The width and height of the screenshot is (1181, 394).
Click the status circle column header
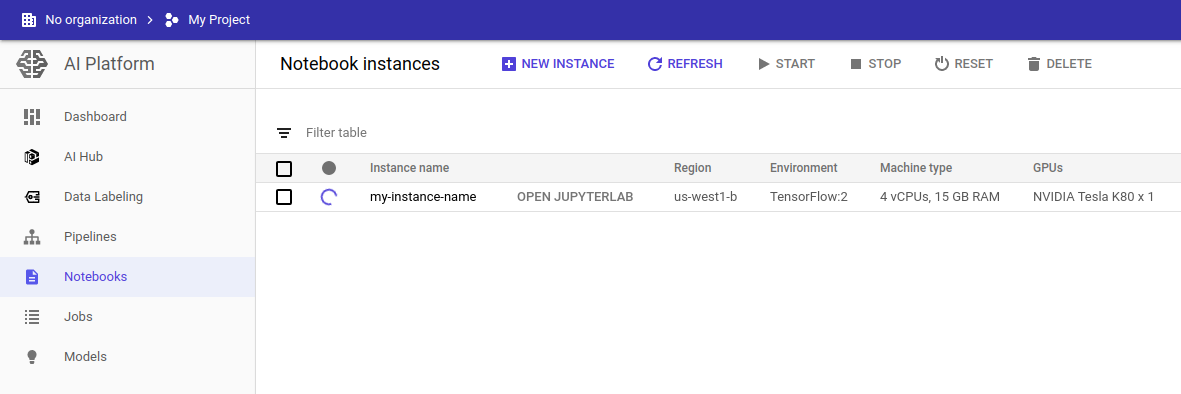tap(329, 168)
